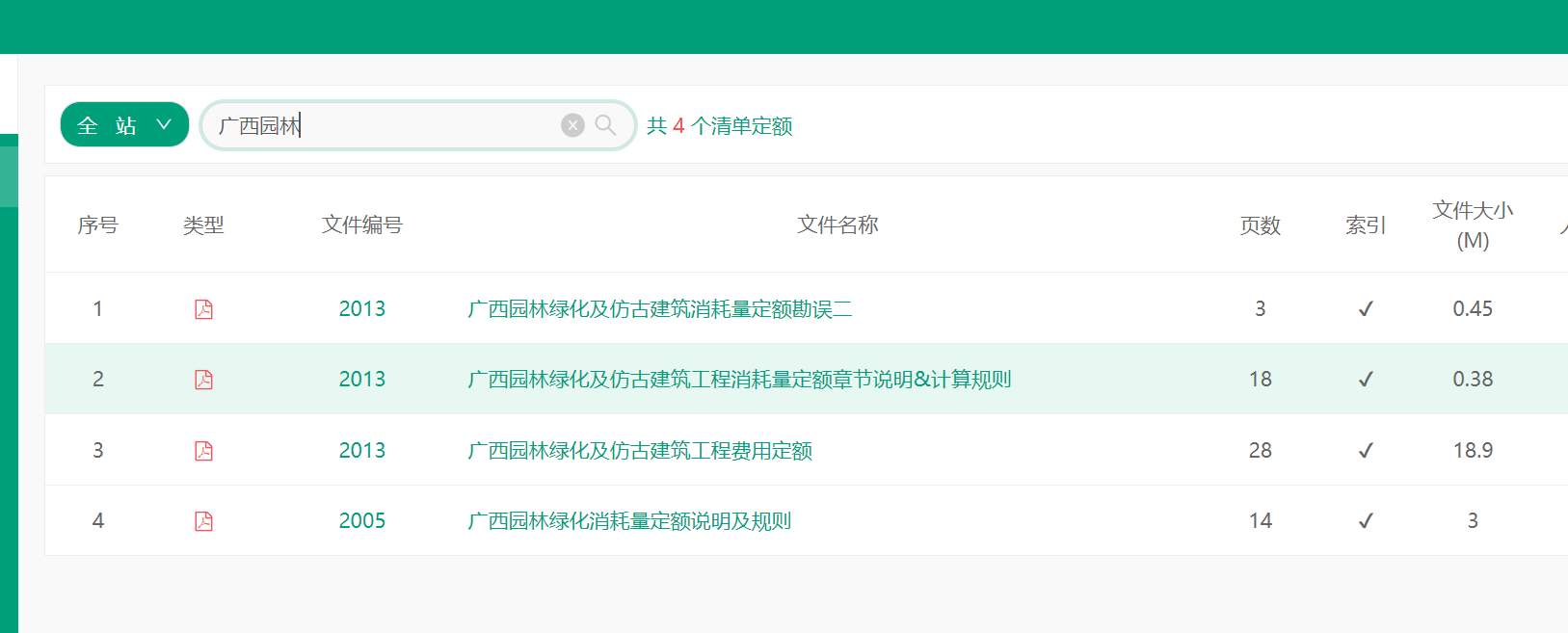The image size is (1568, 633).
Task: Click the 文件编号 column header
Action: [x=362, y=225]
